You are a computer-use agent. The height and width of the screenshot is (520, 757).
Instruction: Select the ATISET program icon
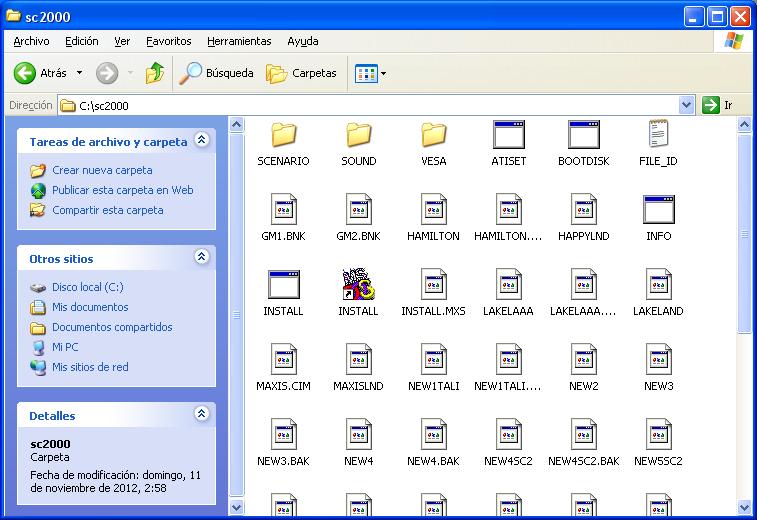tap(509, 135)
